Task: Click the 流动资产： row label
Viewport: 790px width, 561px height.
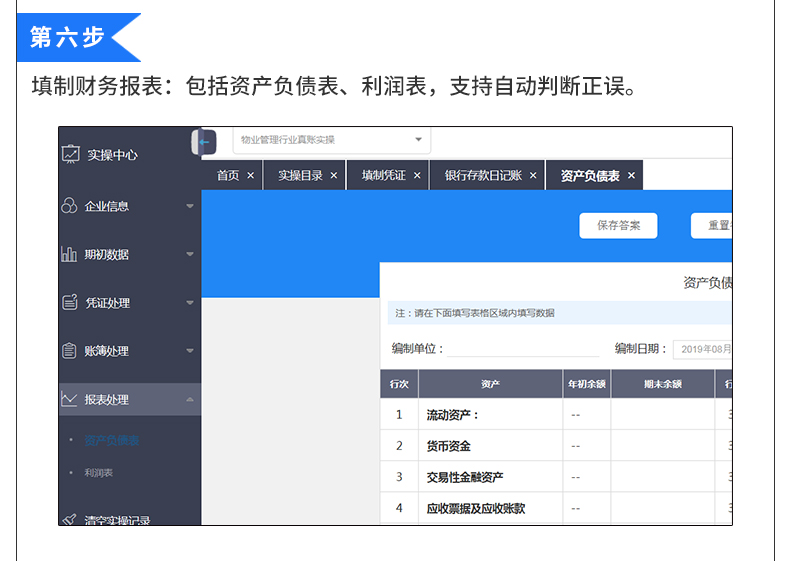Action: [452, 415]
